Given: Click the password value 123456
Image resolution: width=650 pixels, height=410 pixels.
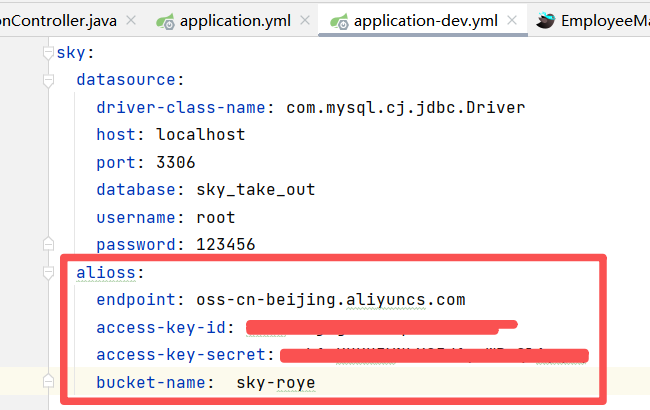Looking at the screenshot, I should point(226,244).
